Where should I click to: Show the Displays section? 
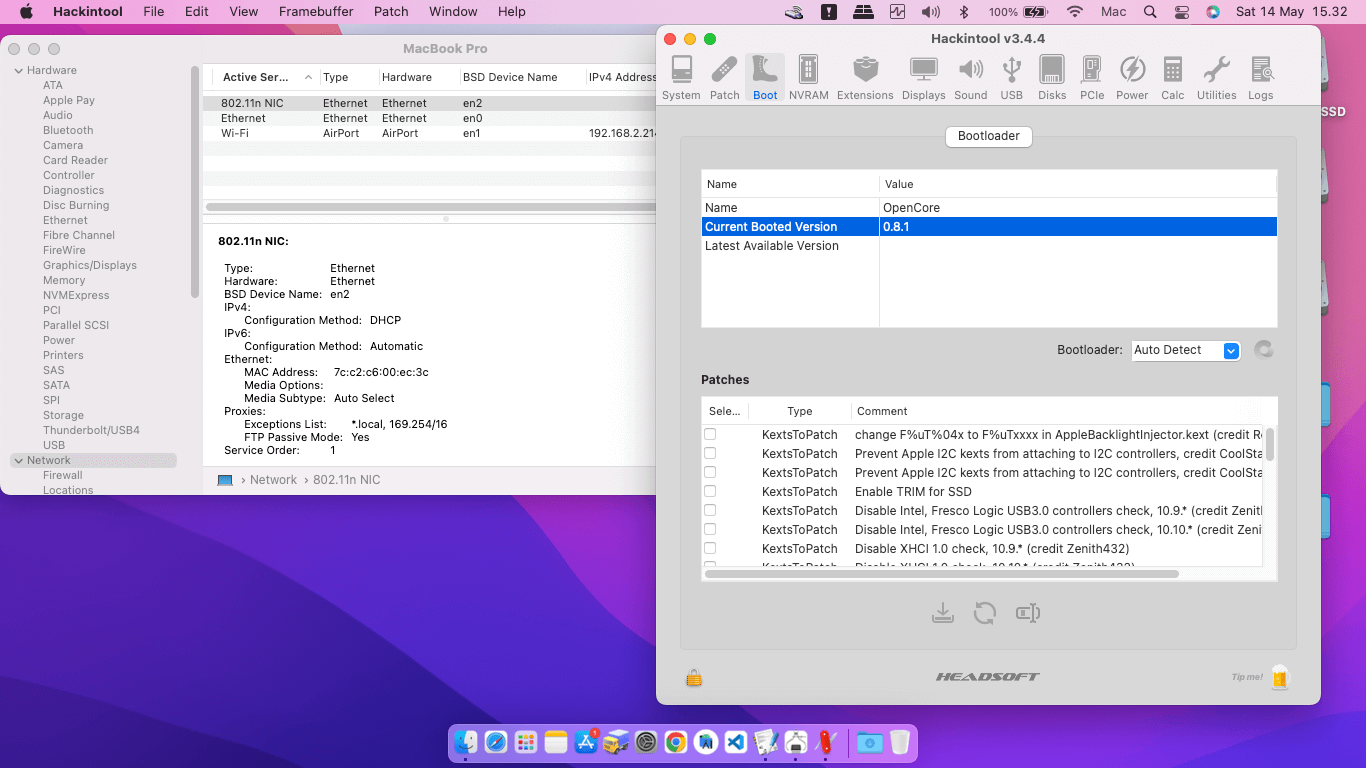tap(923, 78)
